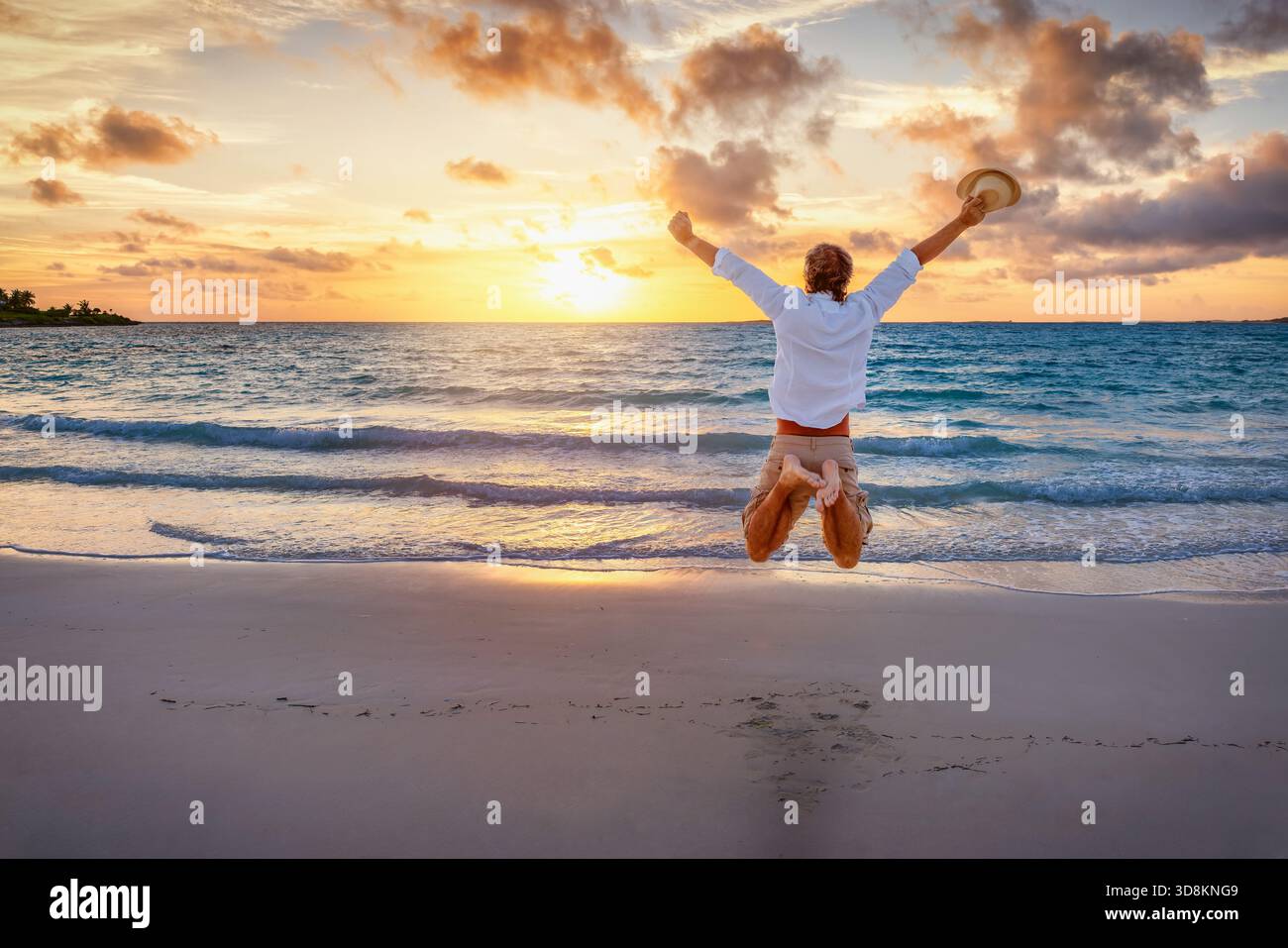Click the alamy logo in bottom bar
Image resolution: width=1288 pixels, height=948 pixels.
[x=100, y=901]
